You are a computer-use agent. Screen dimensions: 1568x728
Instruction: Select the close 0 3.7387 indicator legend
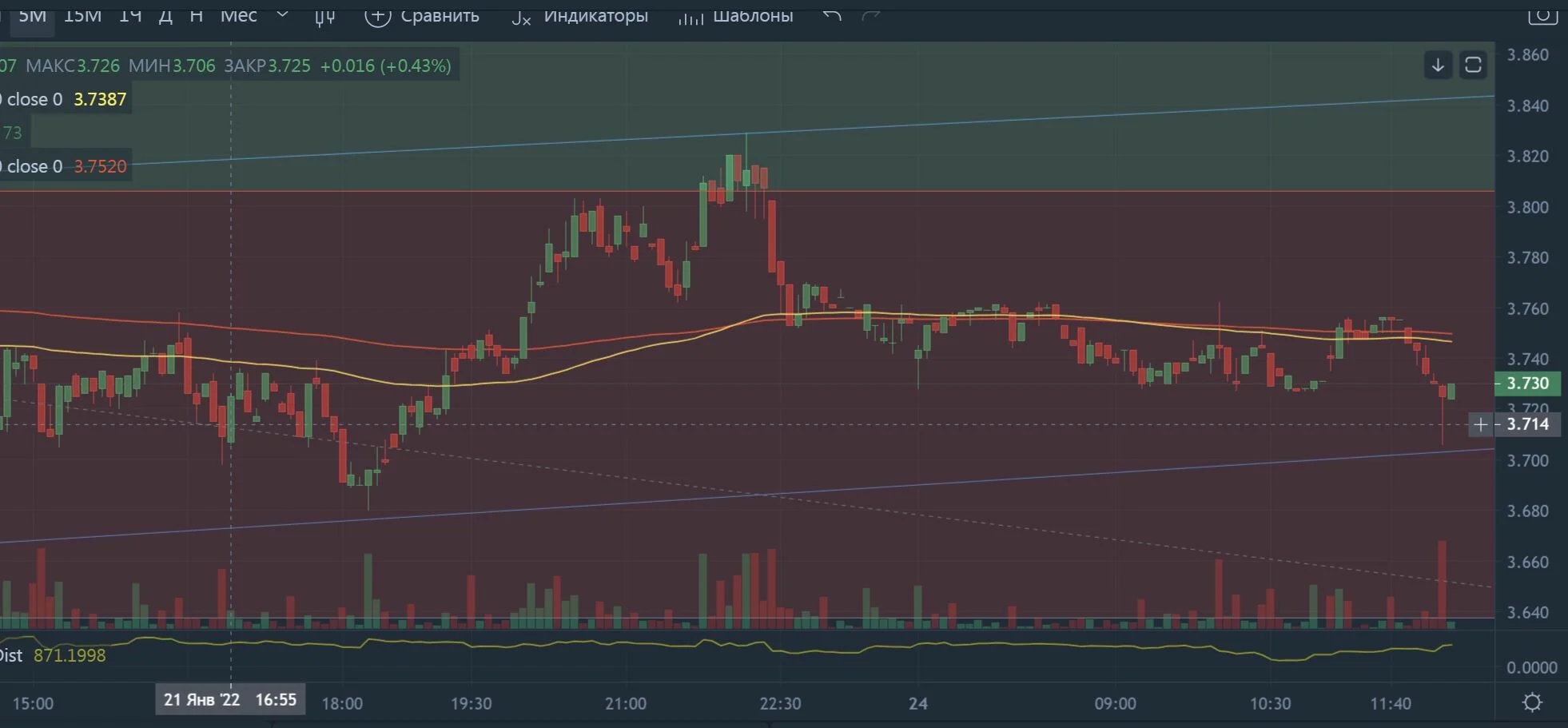66,99
